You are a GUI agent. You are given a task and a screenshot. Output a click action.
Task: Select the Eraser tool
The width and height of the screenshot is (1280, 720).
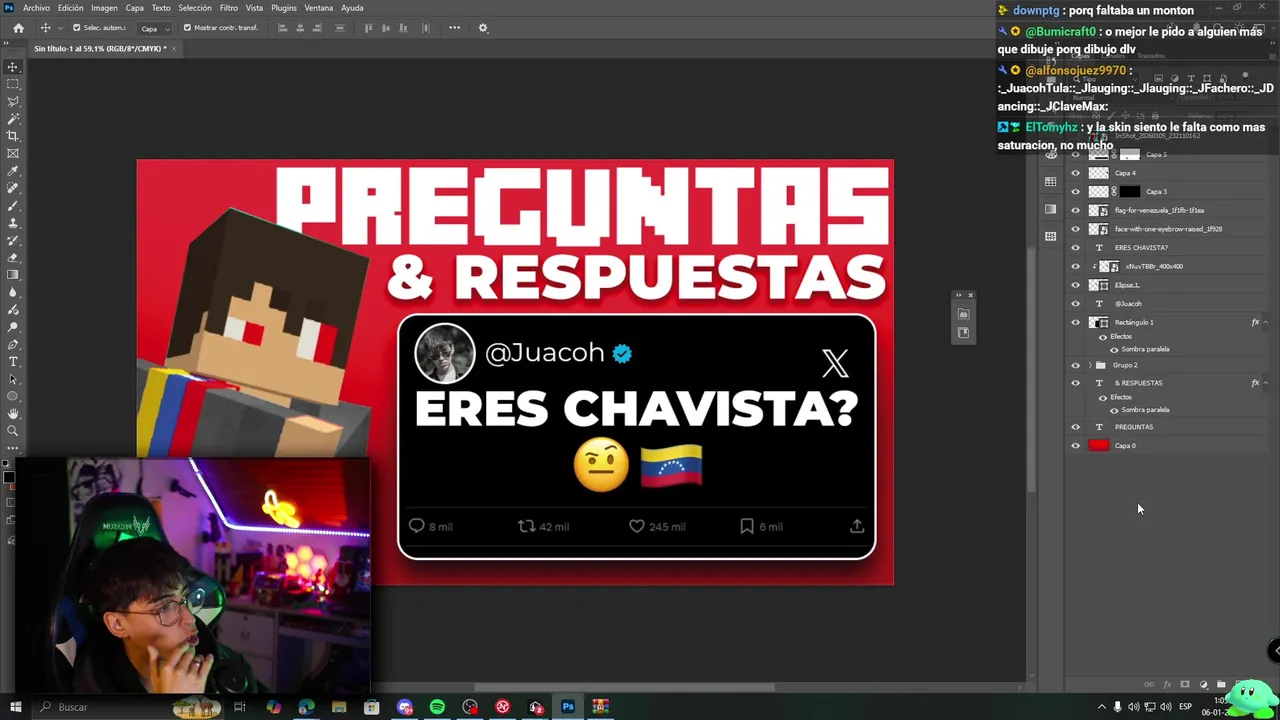point(13,258)
